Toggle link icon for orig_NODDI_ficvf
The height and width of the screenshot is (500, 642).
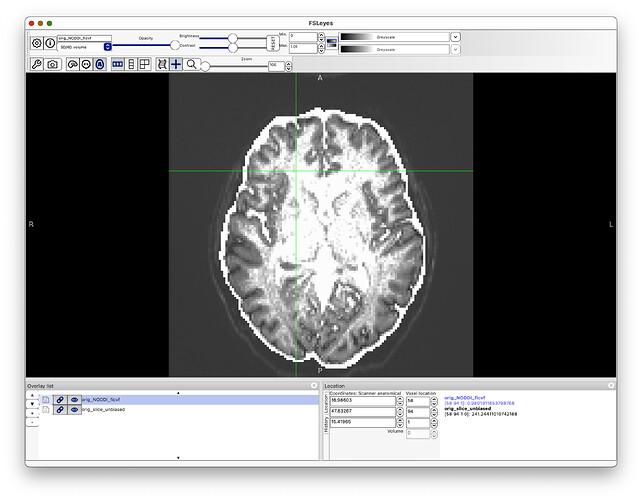60,399
